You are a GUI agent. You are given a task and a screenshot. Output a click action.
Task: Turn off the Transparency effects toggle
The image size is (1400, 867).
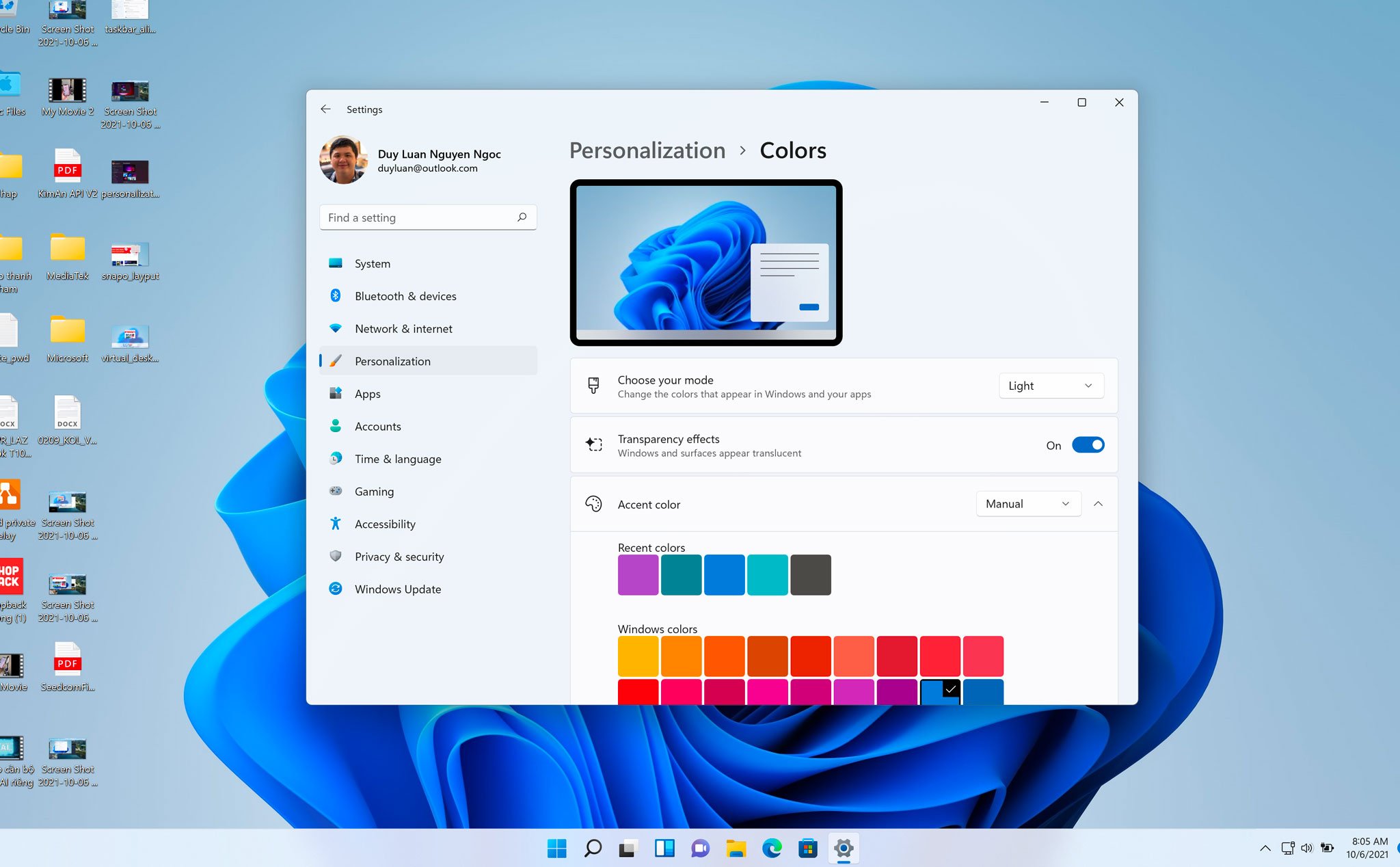tap(1088, 444)
